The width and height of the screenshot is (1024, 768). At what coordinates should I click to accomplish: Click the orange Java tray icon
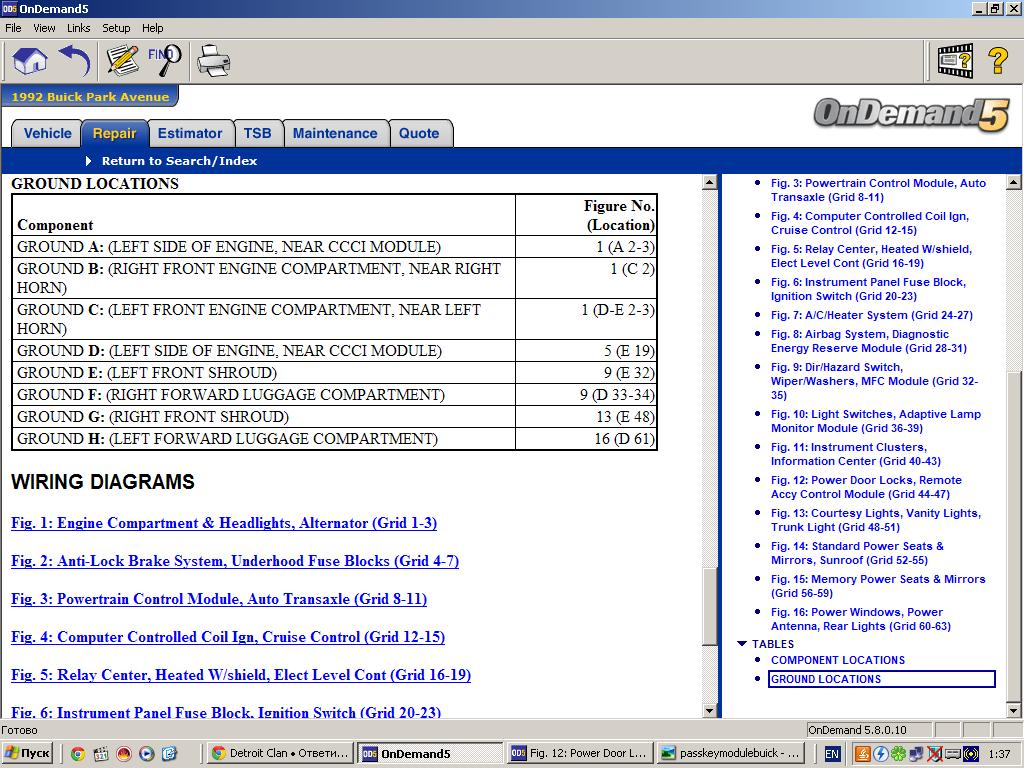(863, 754)
